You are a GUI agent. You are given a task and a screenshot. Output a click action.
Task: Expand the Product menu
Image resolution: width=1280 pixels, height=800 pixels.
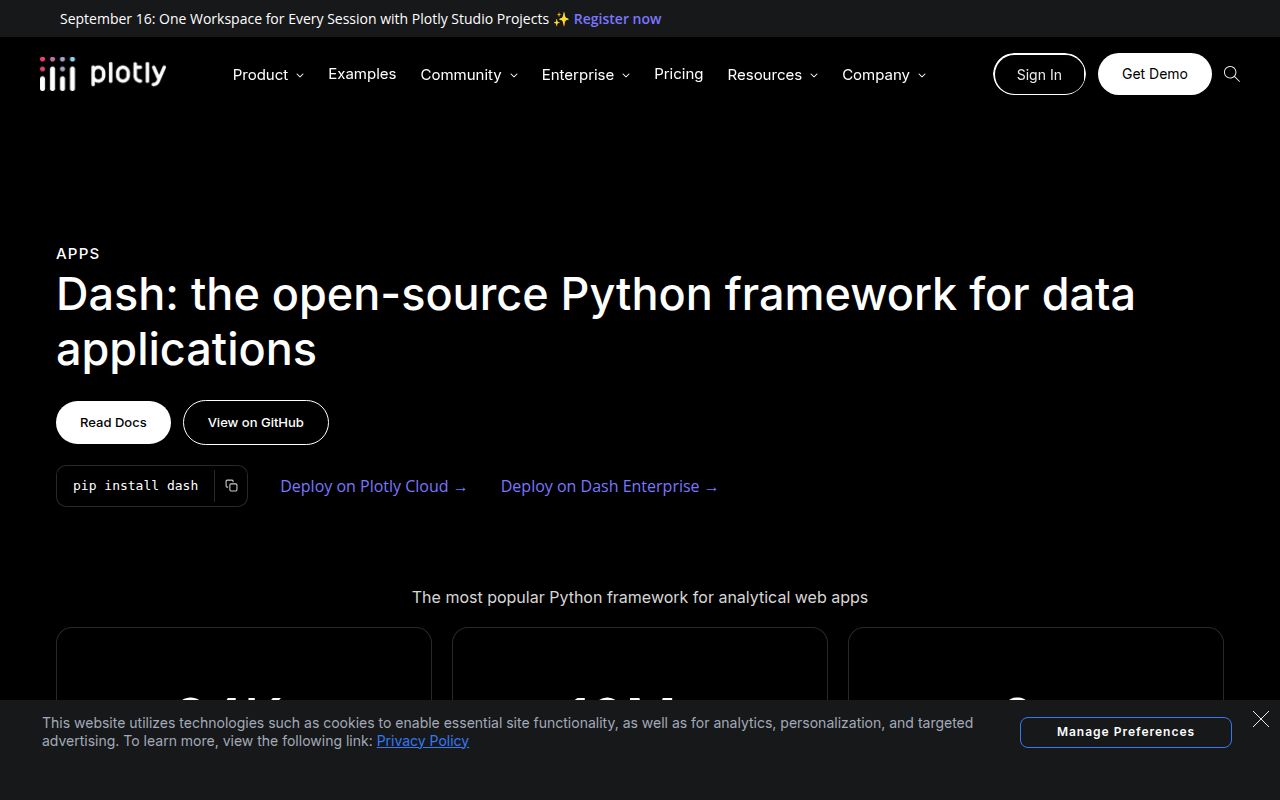coord(268,75)
